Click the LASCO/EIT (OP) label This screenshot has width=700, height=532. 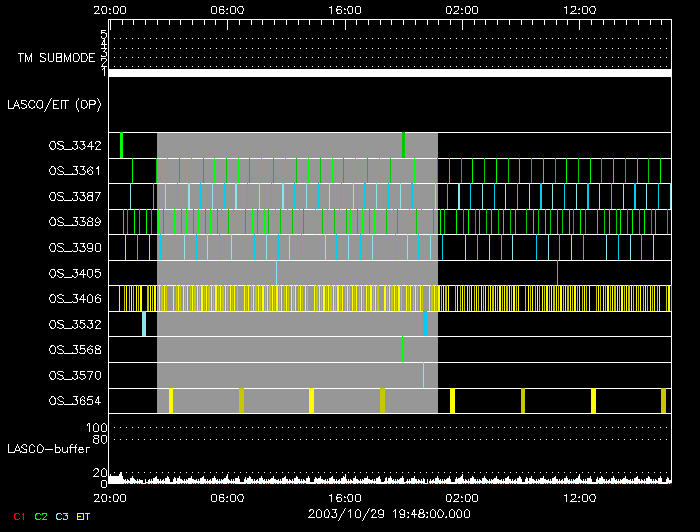53,104
